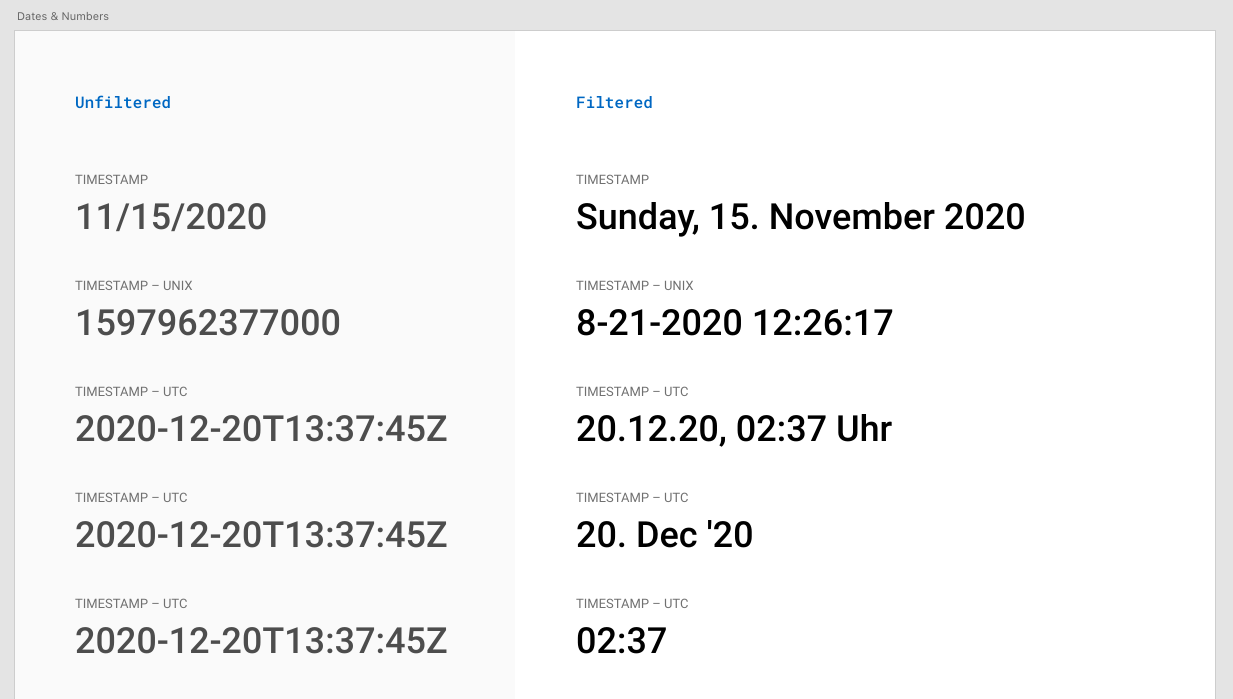Viewport: 1233px width, 699px height.
Task: Click the TIMESTAMP – UTC label above 20.12.20
Action: point(632,392)
